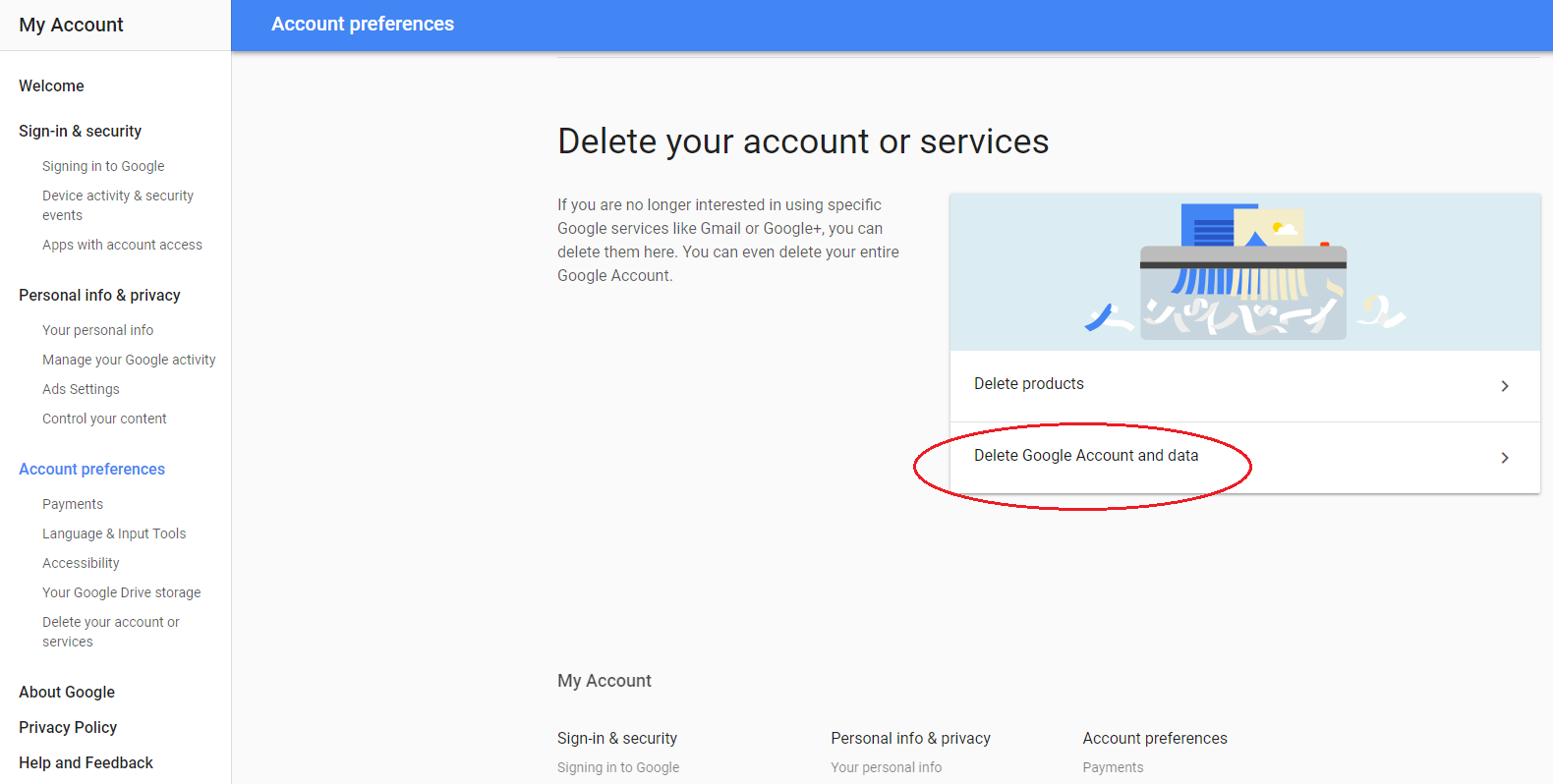Open Apps with account access
The height and width of the screenshot is (784, 1553).
[122, 245]
